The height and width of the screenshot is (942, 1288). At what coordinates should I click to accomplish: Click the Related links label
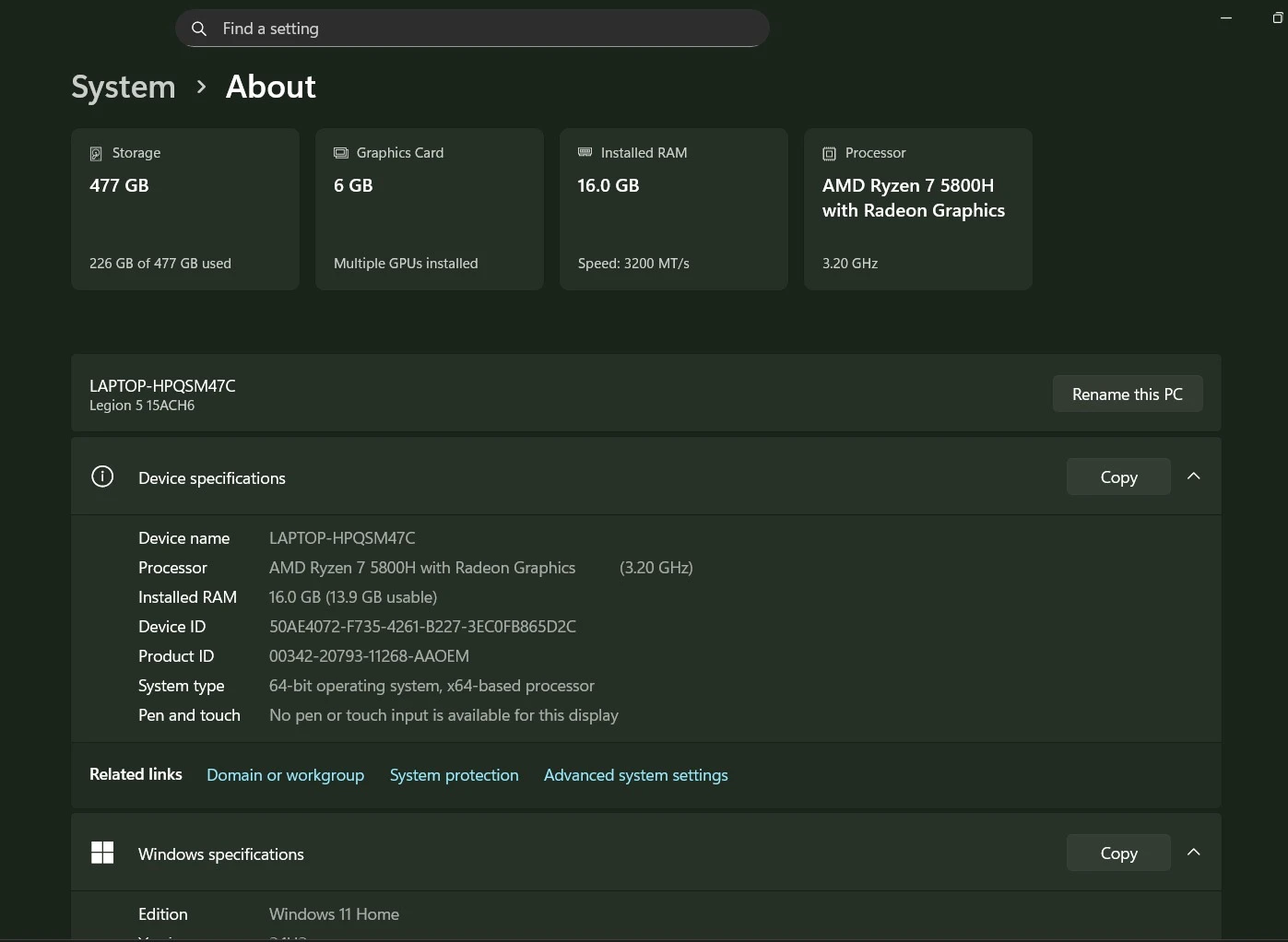136,774
